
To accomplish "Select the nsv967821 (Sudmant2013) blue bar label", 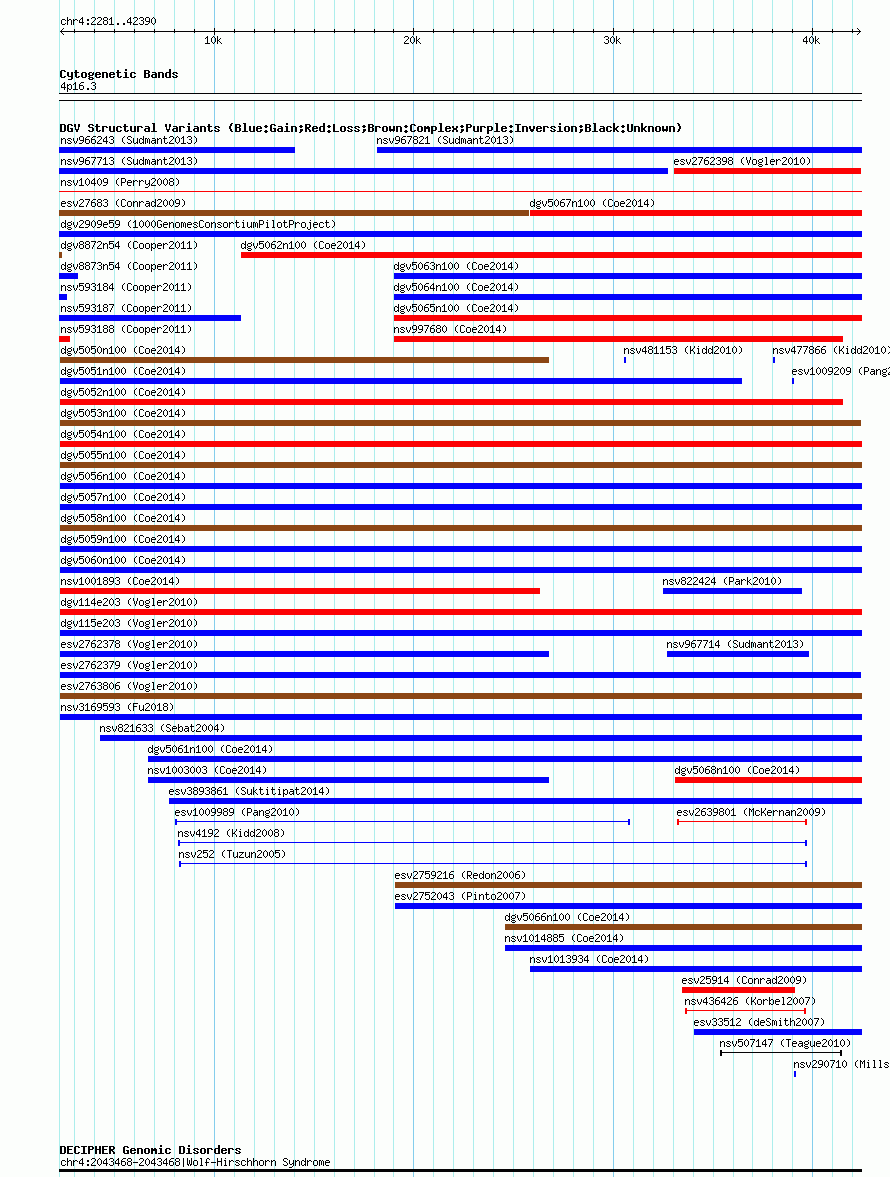I will point(445,140).
